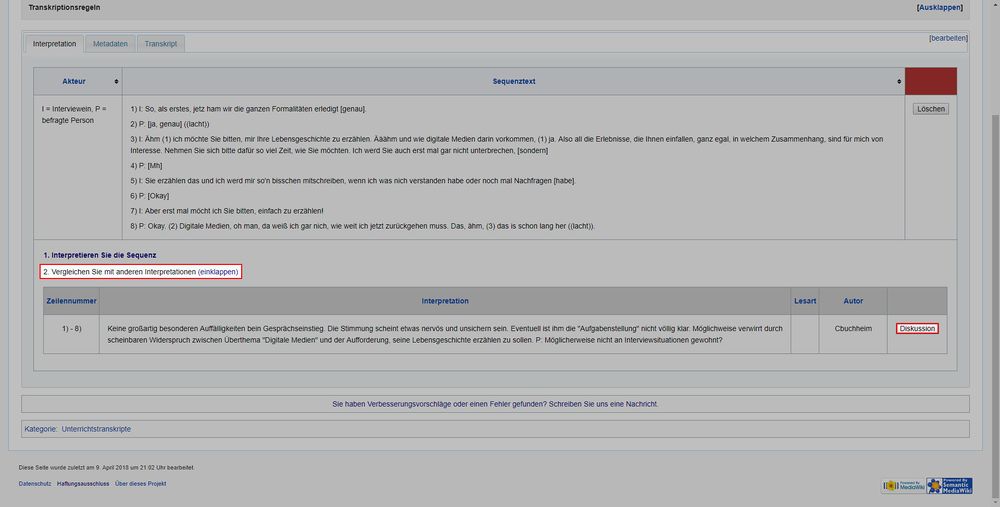1000x507 pixels.
Task: Click the red header cell above Löschen
Action: click(930, 81)
